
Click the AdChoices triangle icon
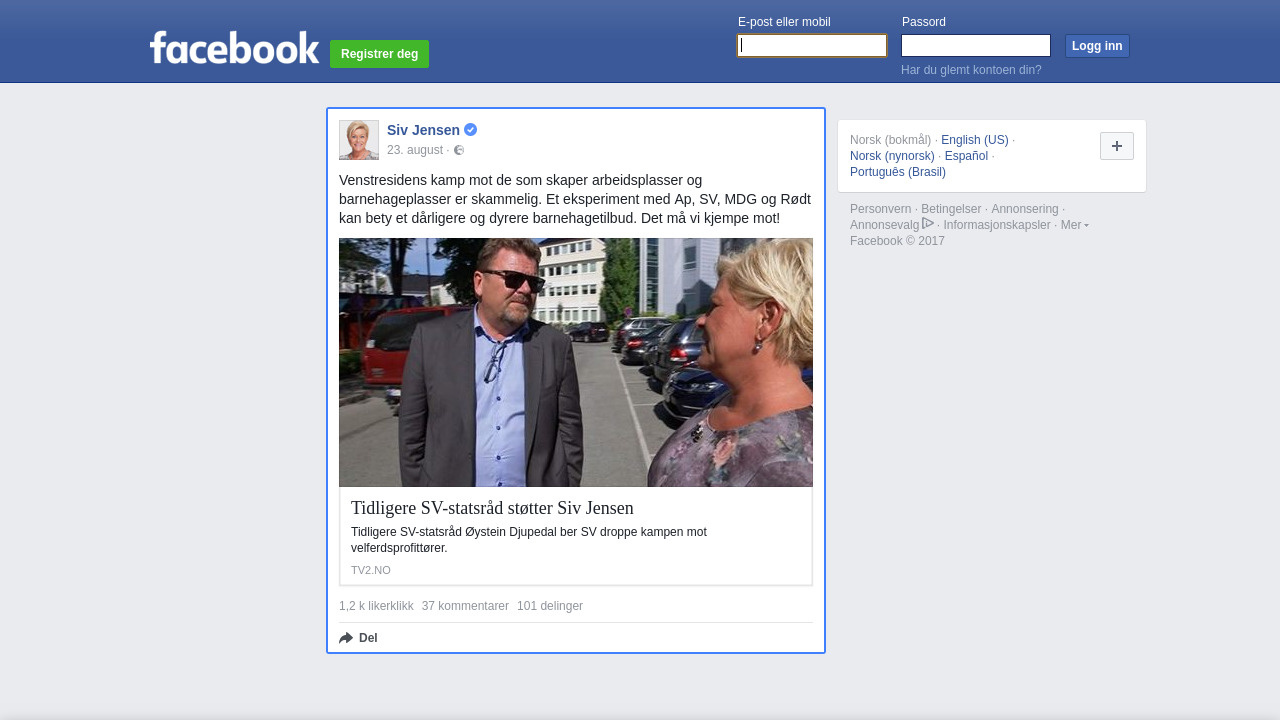(928, 224)
